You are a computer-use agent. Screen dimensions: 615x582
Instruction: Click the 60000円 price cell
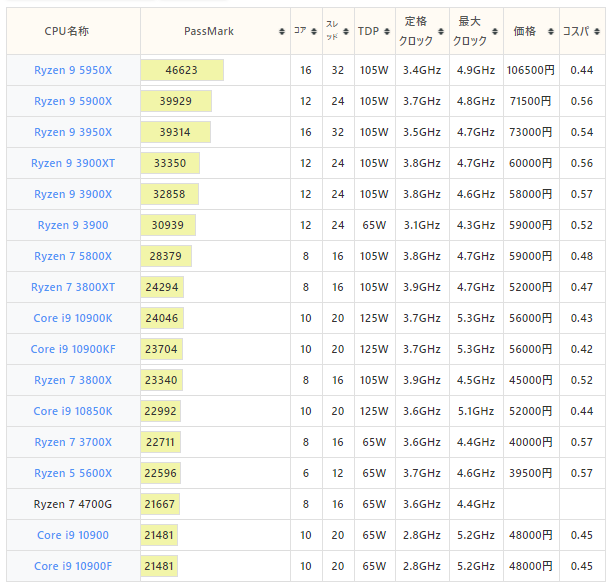531,163
